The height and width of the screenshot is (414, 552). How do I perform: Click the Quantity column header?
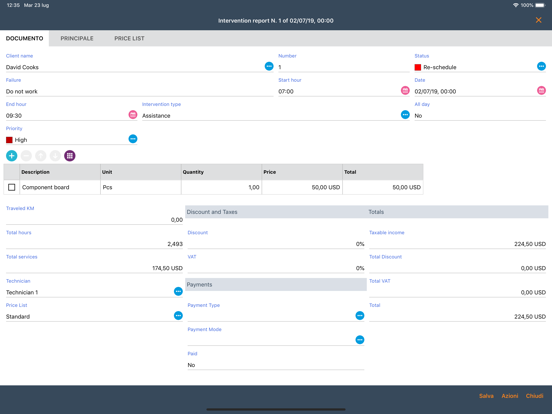click(221, 172)
